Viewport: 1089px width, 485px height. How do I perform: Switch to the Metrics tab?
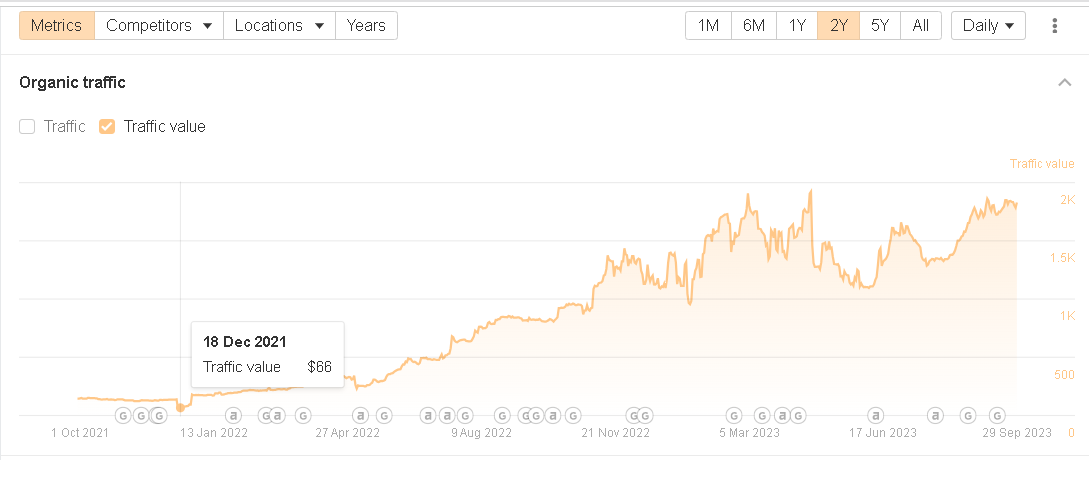(57, 26)
